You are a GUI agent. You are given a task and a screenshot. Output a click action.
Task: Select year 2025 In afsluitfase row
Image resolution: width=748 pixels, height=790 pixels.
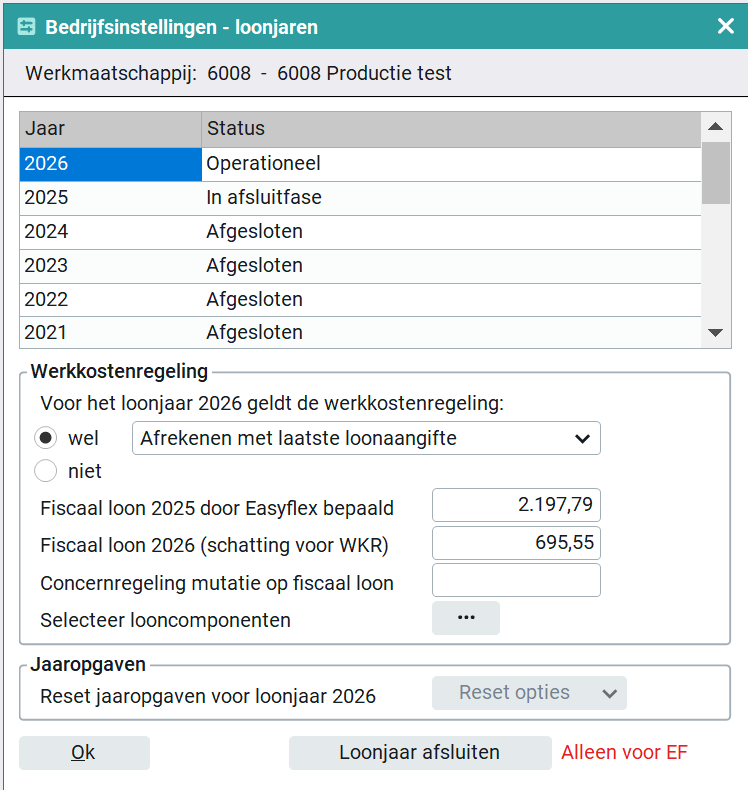[x=360, y=198]
